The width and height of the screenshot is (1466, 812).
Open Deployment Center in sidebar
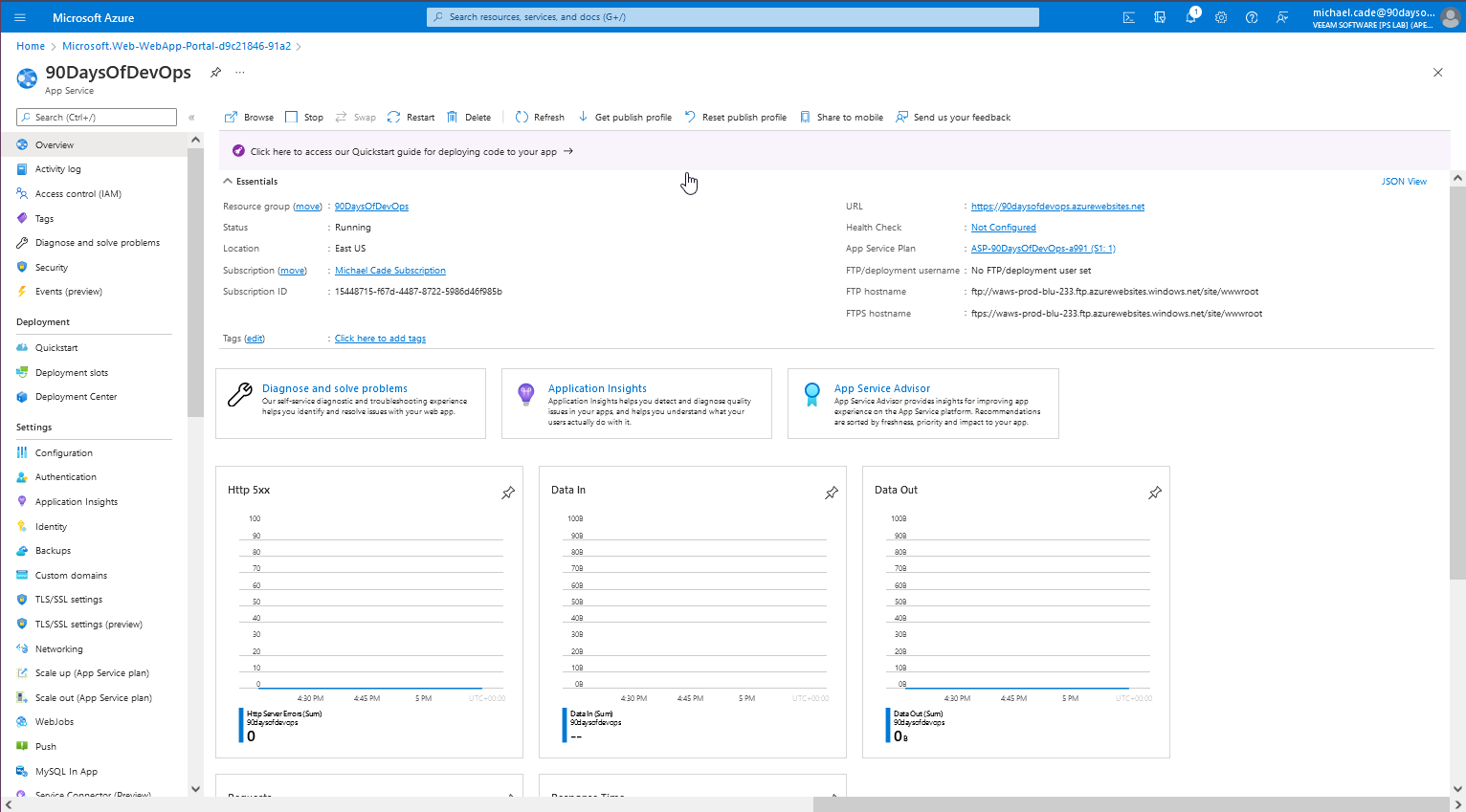pos(76,397)
